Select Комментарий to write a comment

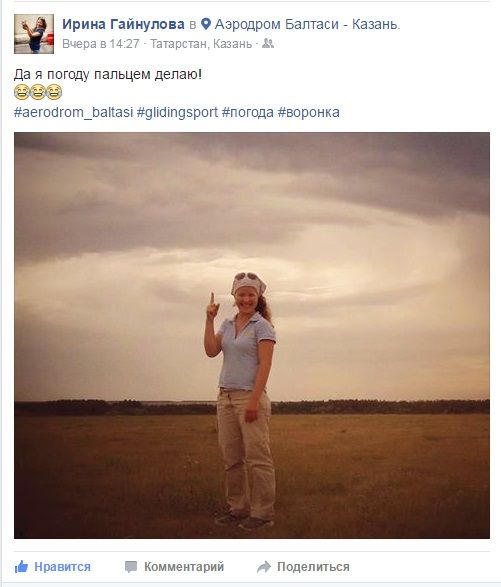(x=184, y=567)
